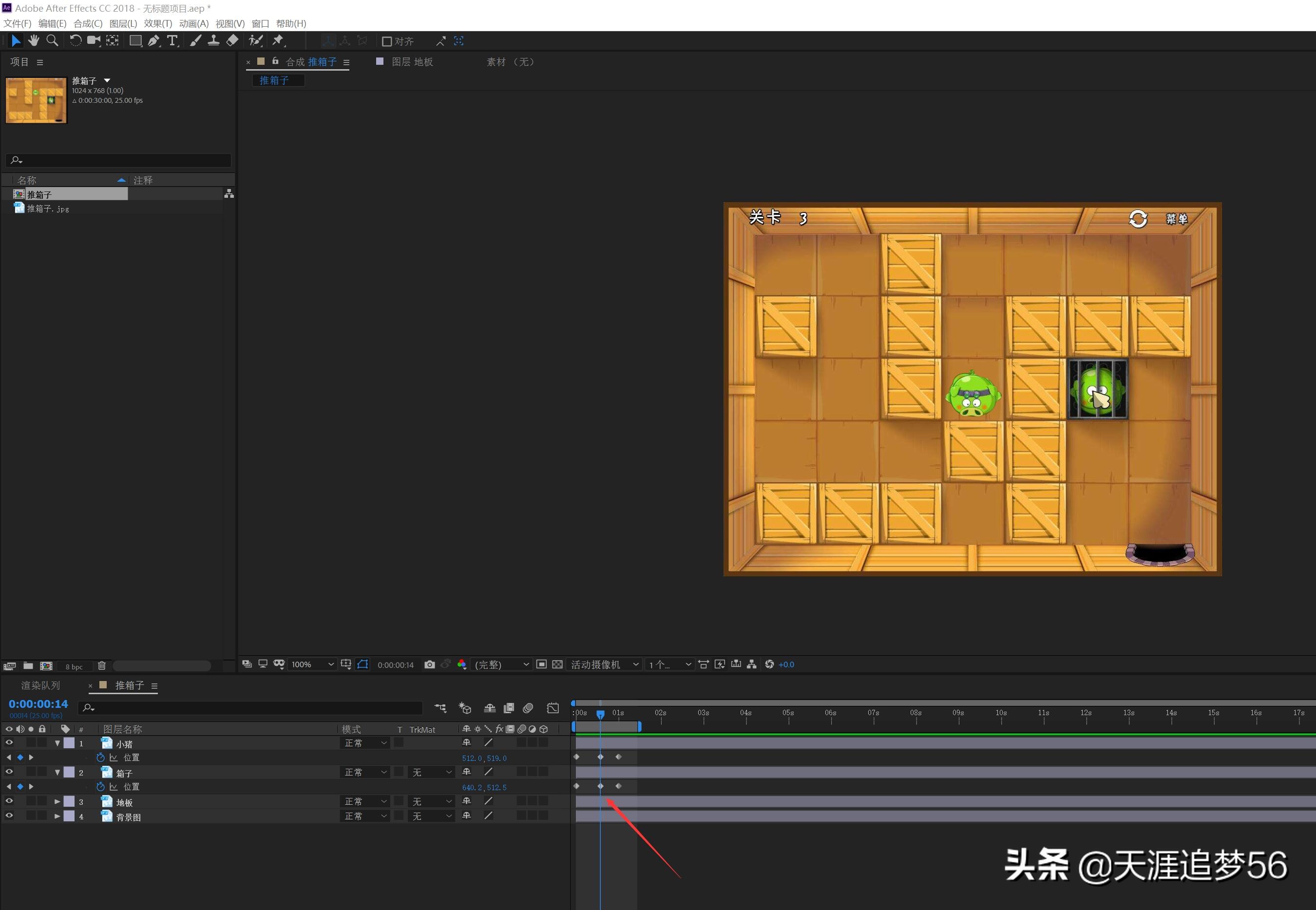Viewport: 1316px width, 910px height.
Task: Select the Hand tool in toolbar
Action: pyautogui.click(x=34, y=40)
